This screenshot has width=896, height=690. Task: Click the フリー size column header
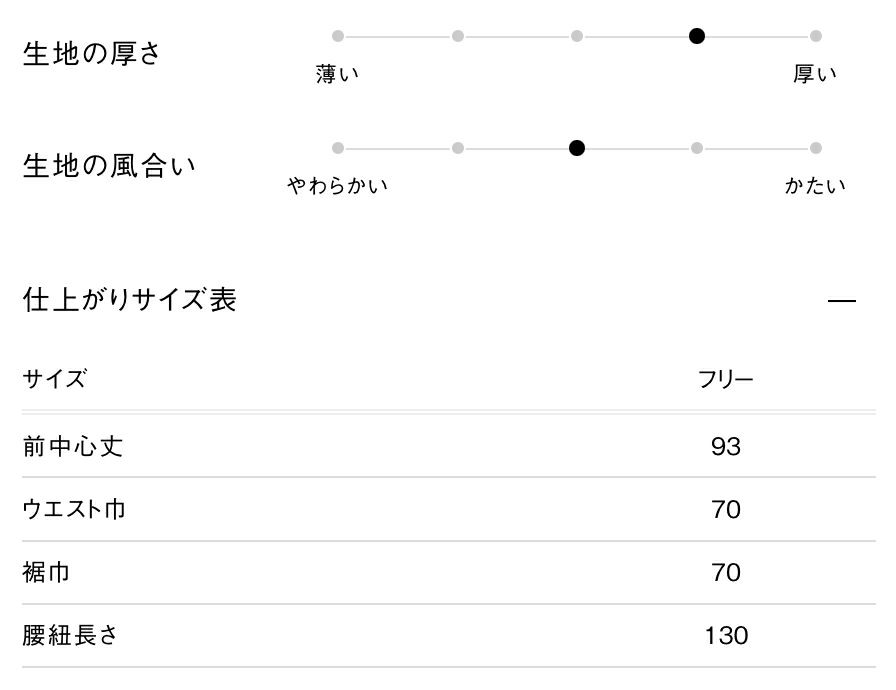726,380
